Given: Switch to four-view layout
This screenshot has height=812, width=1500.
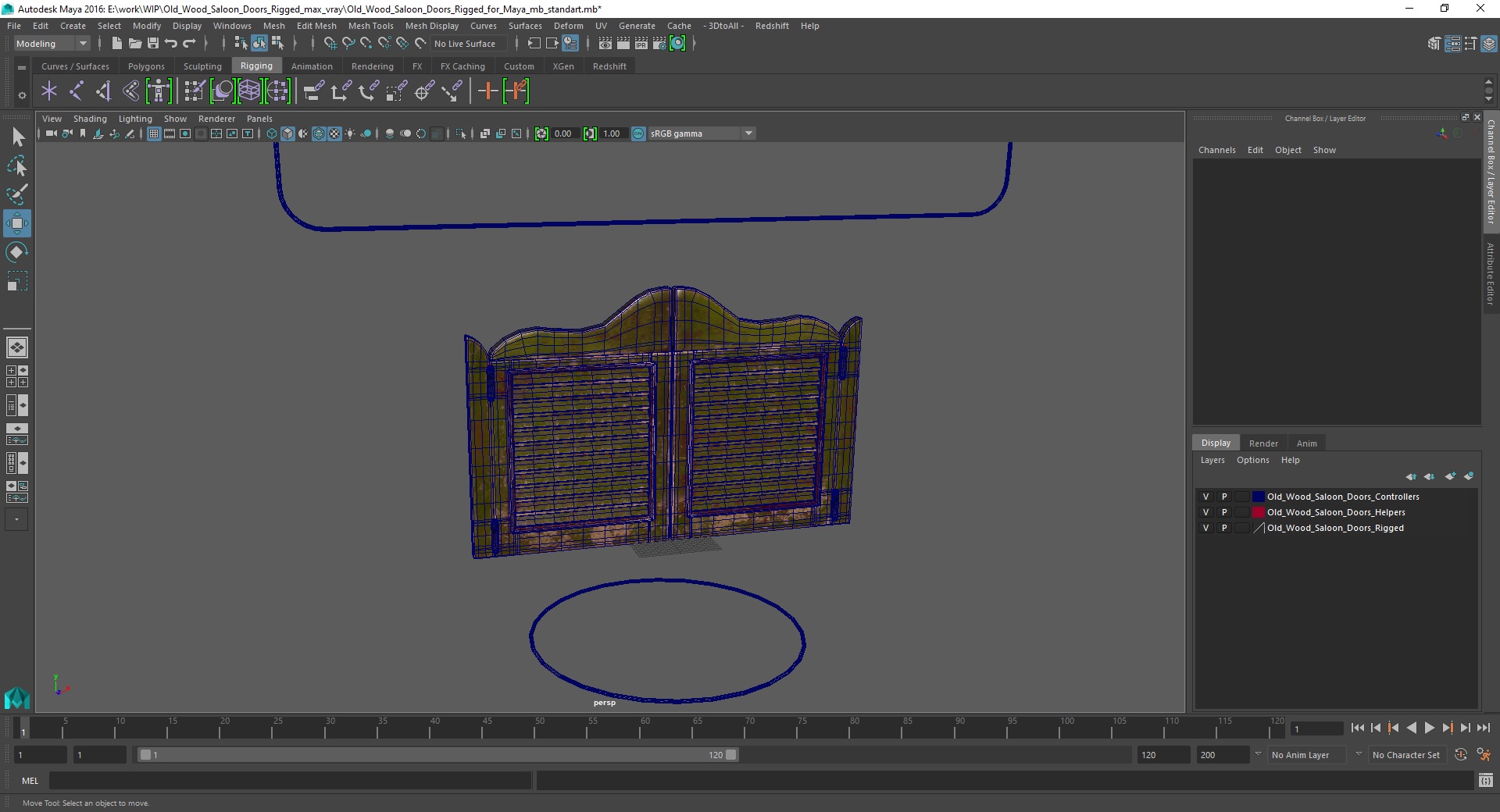Looking at the screenshot, I should (17, 376).
